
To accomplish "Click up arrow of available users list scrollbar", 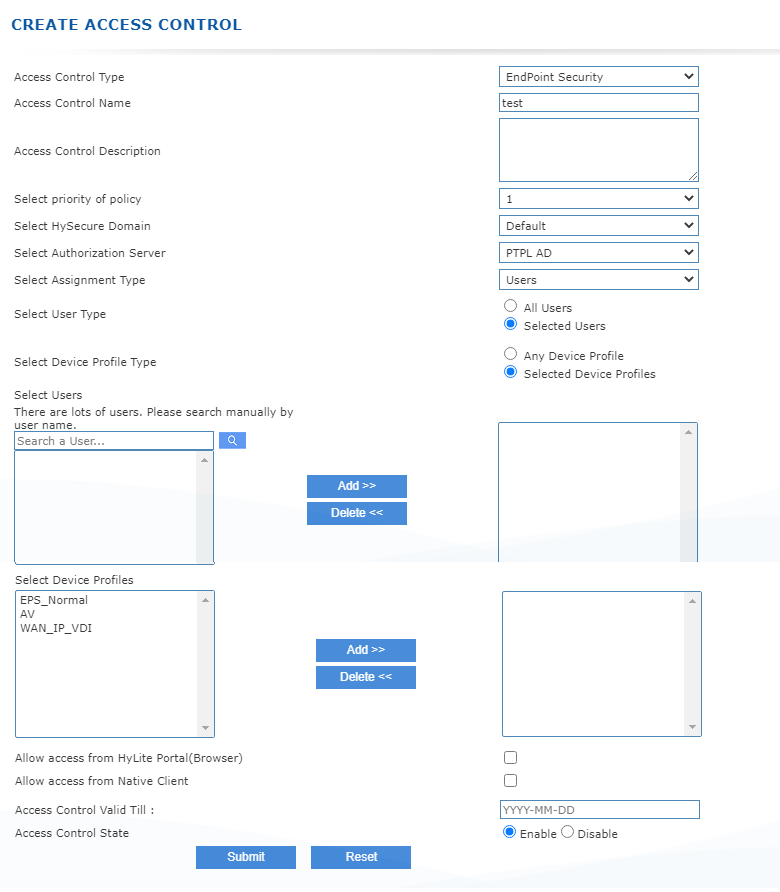I will coord(204,460).
